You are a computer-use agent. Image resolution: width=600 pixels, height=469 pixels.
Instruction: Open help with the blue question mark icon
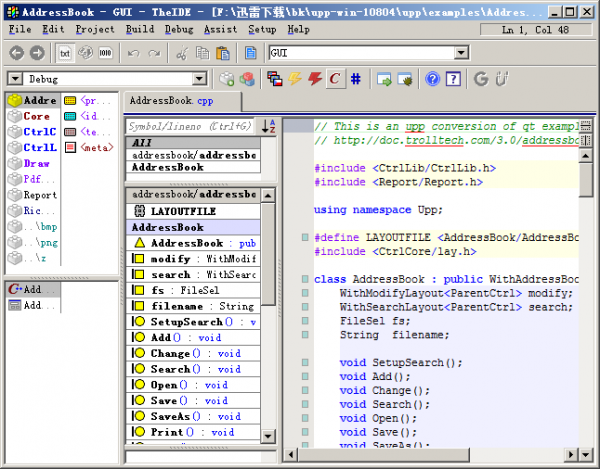[x=432, y=78]
